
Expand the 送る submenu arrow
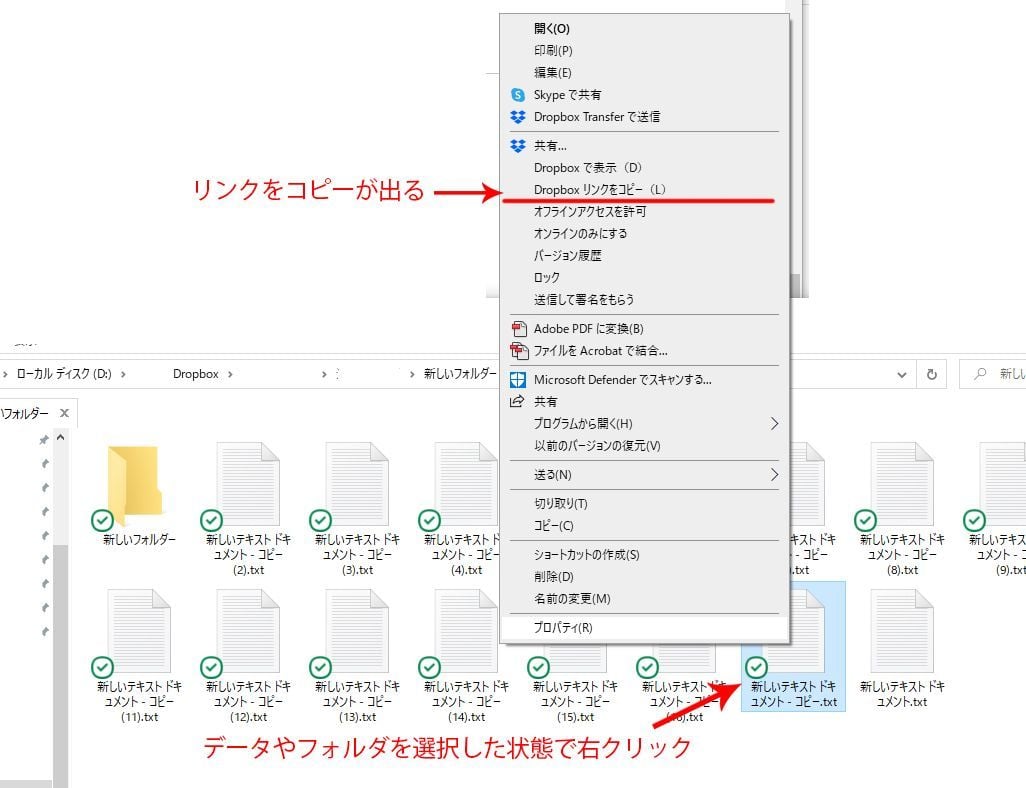pos(772,474)
